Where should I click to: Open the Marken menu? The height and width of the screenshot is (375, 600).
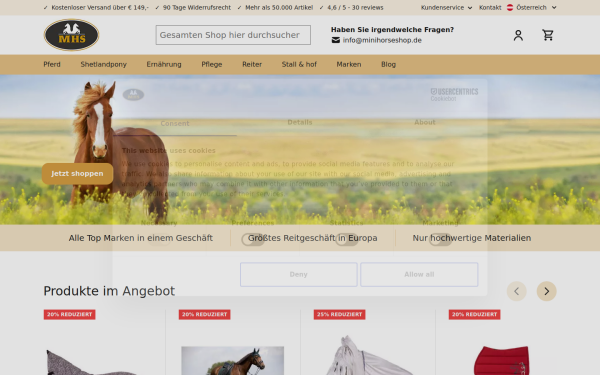tap(349, 64)
